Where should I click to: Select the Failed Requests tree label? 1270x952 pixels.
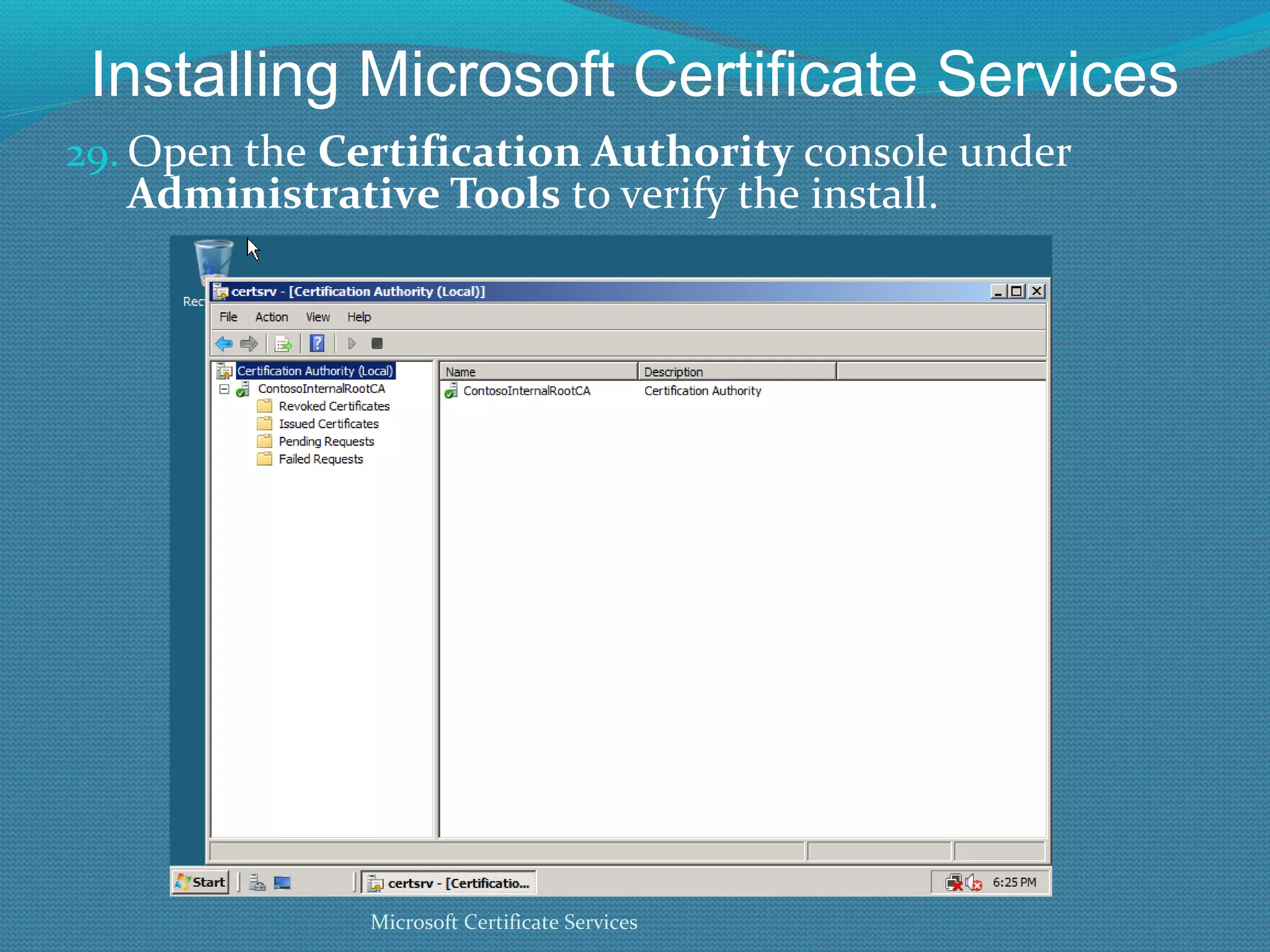[321, 459]
